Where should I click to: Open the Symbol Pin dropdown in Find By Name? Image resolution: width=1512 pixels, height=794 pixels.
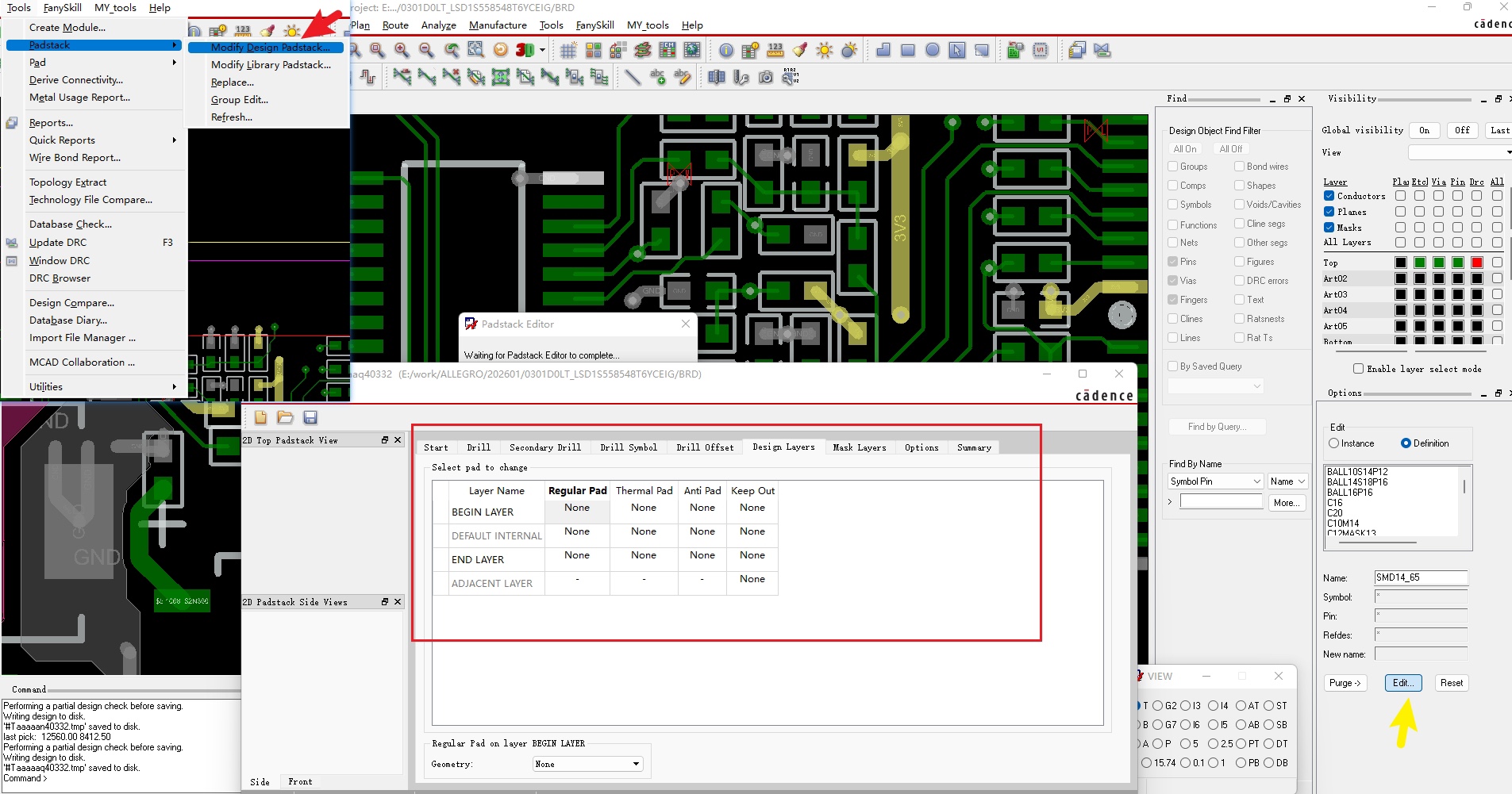click(1215, 481)
